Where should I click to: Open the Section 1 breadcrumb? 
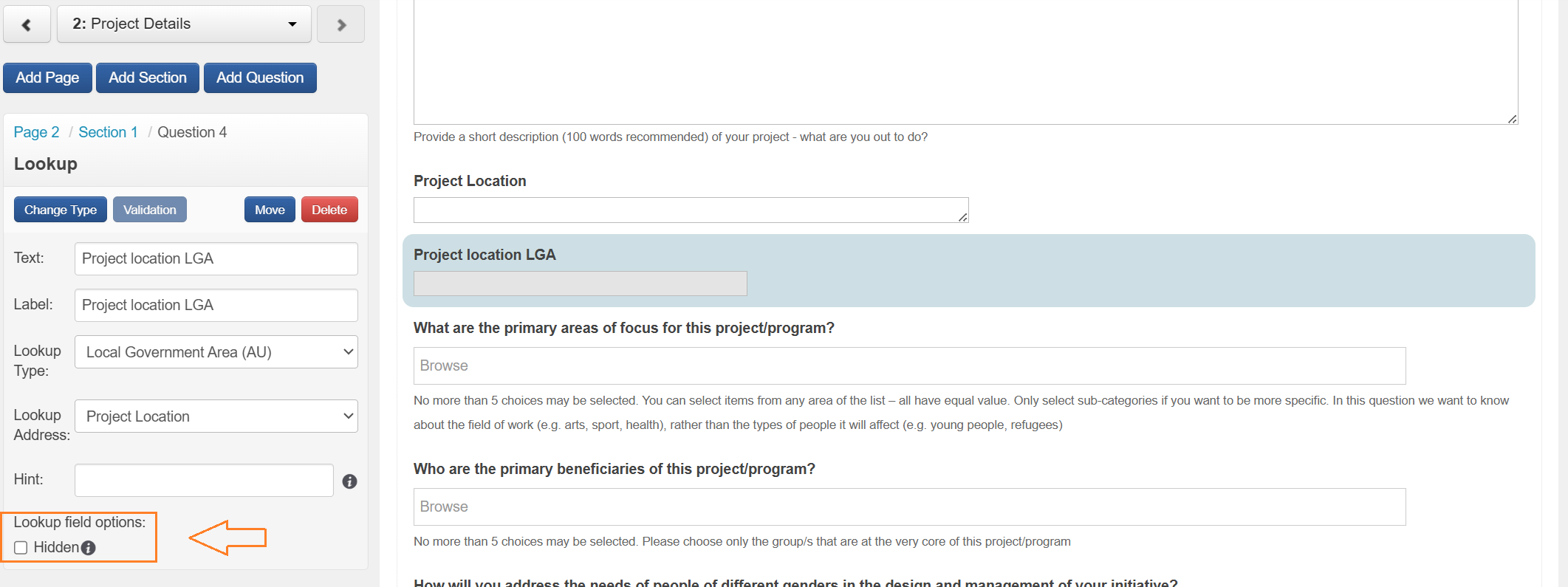(x=108, y=132)
